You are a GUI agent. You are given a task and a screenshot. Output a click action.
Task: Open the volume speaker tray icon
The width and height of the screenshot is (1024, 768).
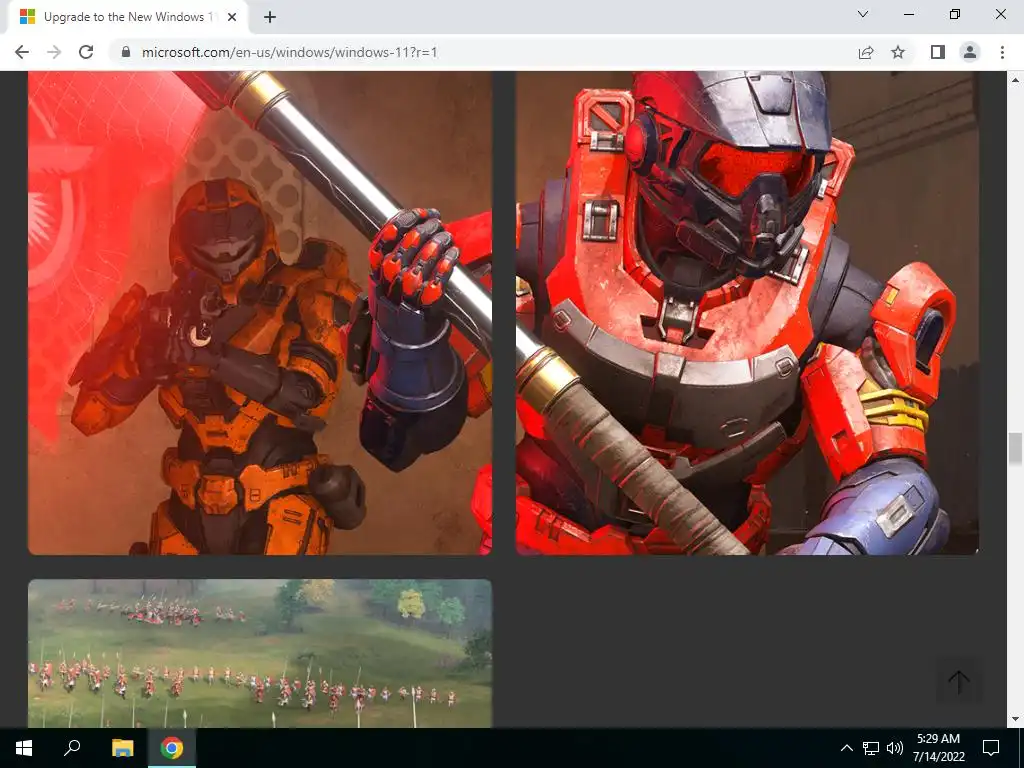(x=895, y=748)
